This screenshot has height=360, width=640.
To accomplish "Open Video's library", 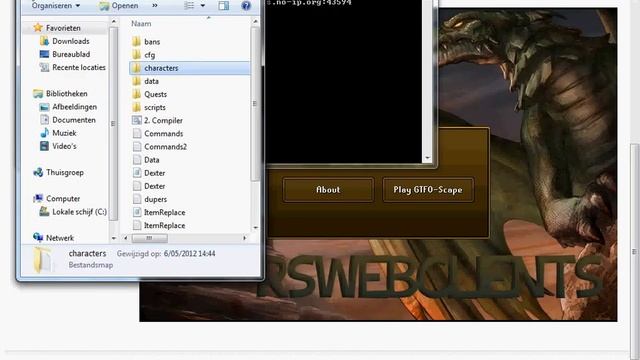I will [x=64, y=146].
